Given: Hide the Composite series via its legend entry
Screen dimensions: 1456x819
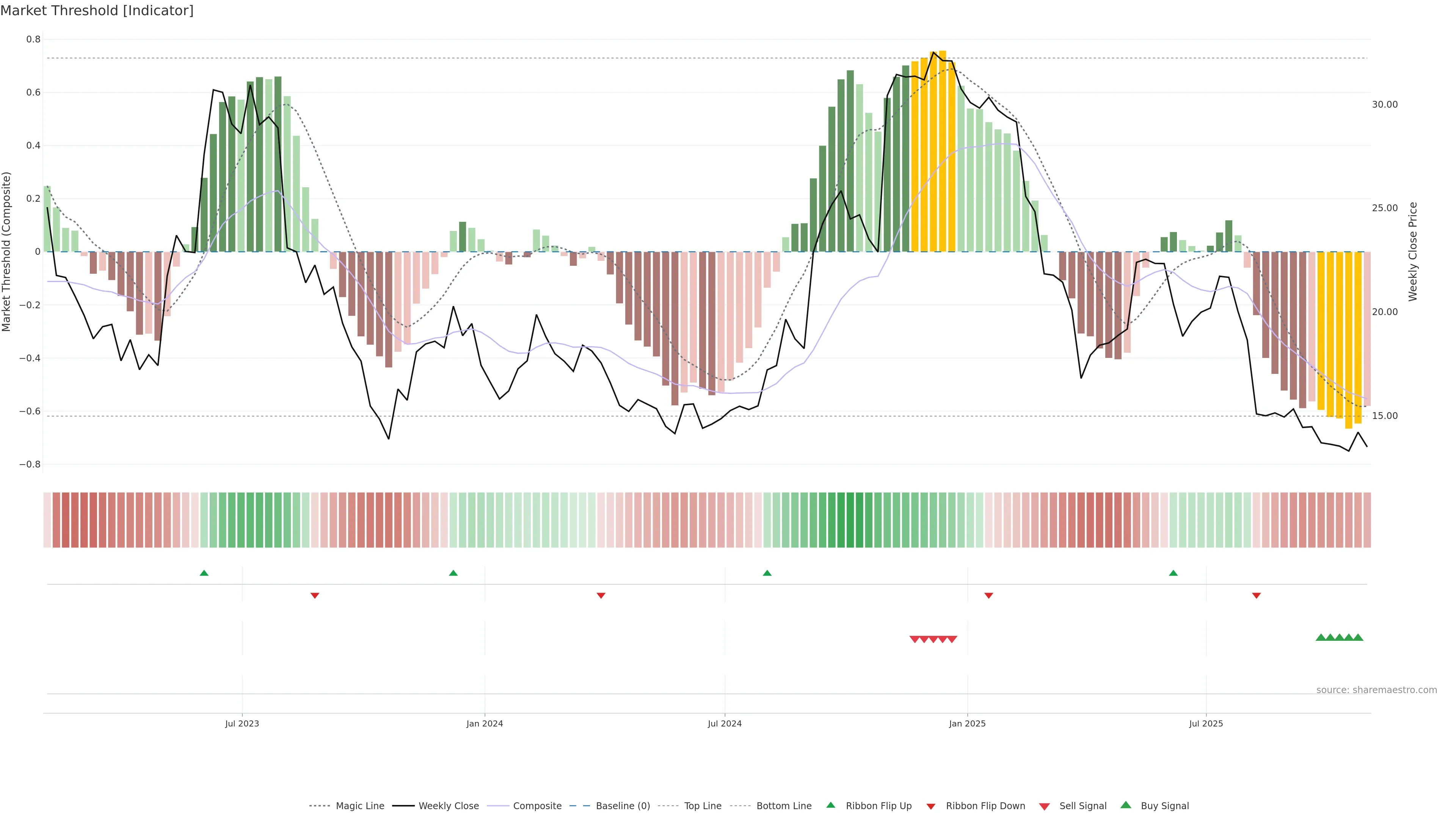Looking at the screenshot, I should coord(537,806).
